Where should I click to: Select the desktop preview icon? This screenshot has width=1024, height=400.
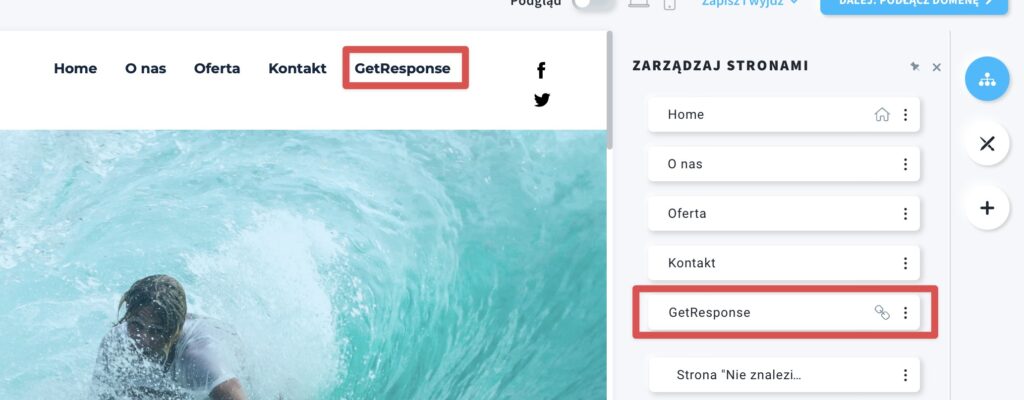[639, 3]
